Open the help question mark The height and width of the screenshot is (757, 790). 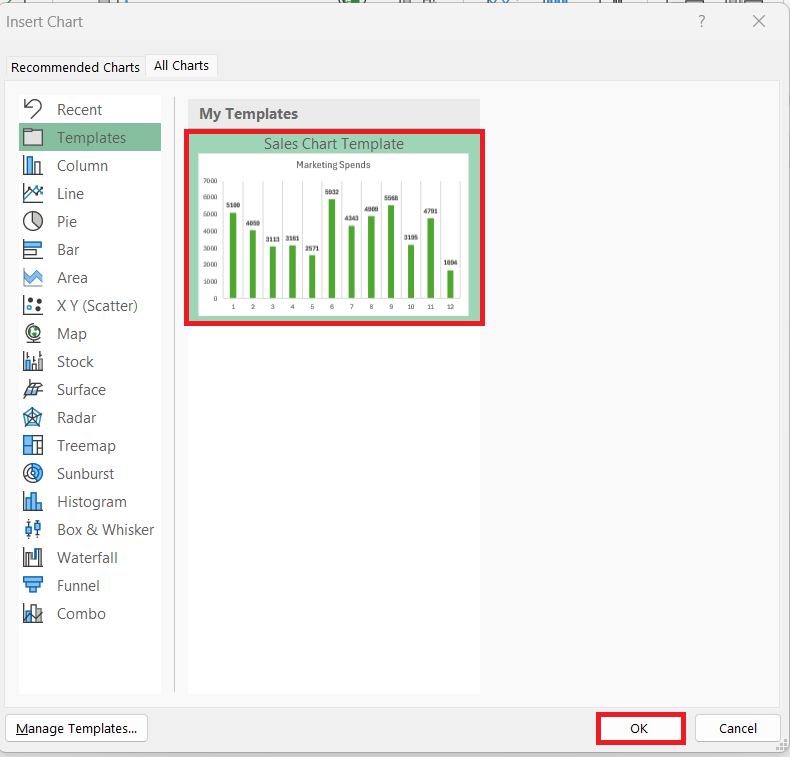click(701, 21)
